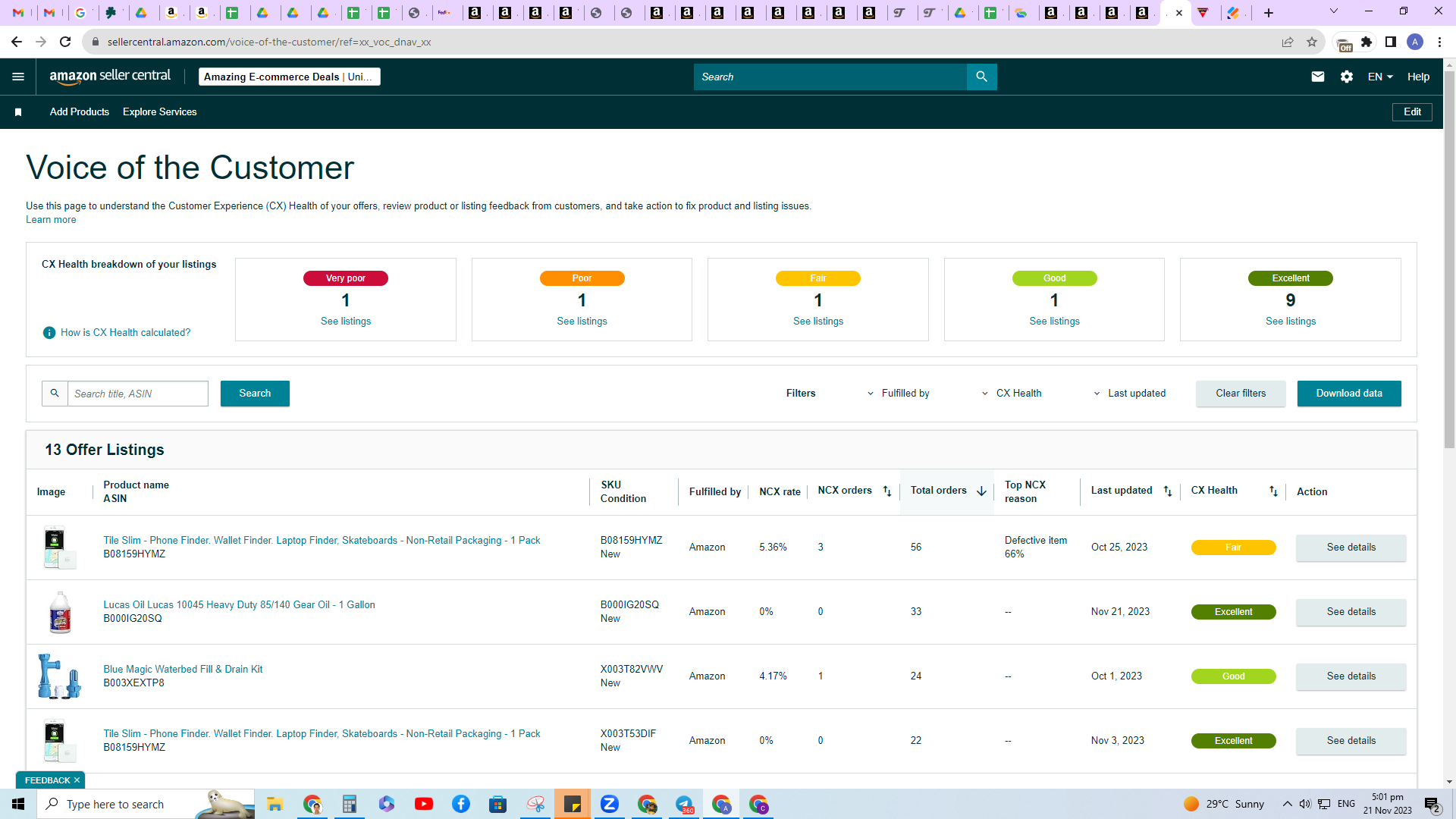Image resolution: width=1456 pixels, height=819 pixels.
Task: Click the Blue Magic Waterbed kit thumbnail
Action: click(x=59, y=676)
